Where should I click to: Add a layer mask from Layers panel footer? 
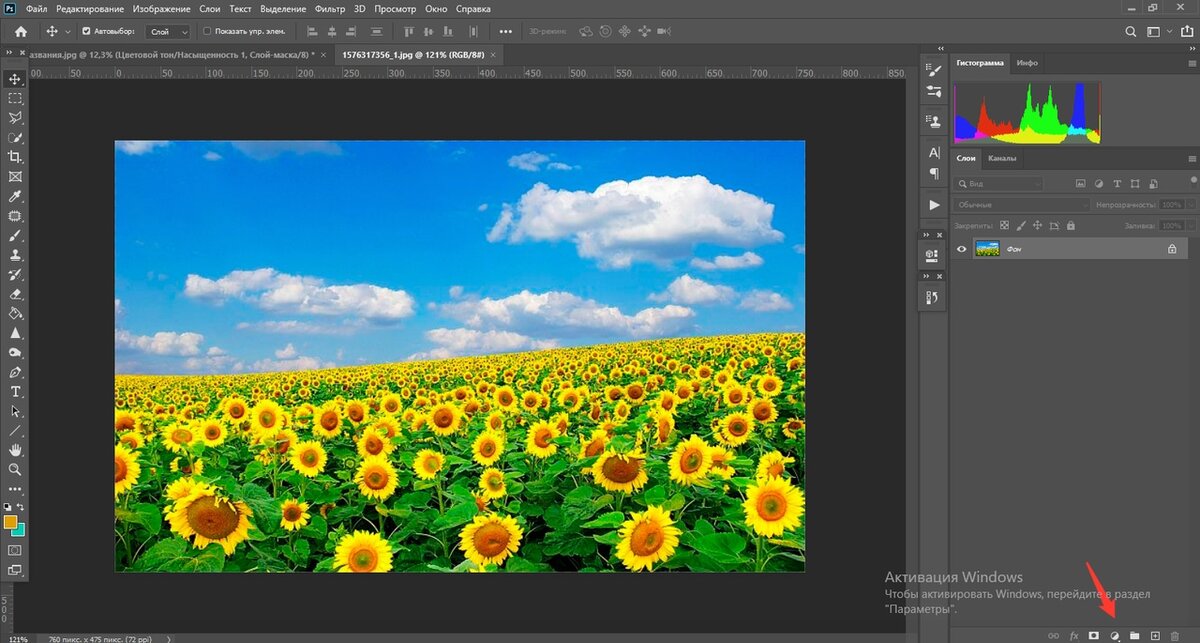point(1094,635)
